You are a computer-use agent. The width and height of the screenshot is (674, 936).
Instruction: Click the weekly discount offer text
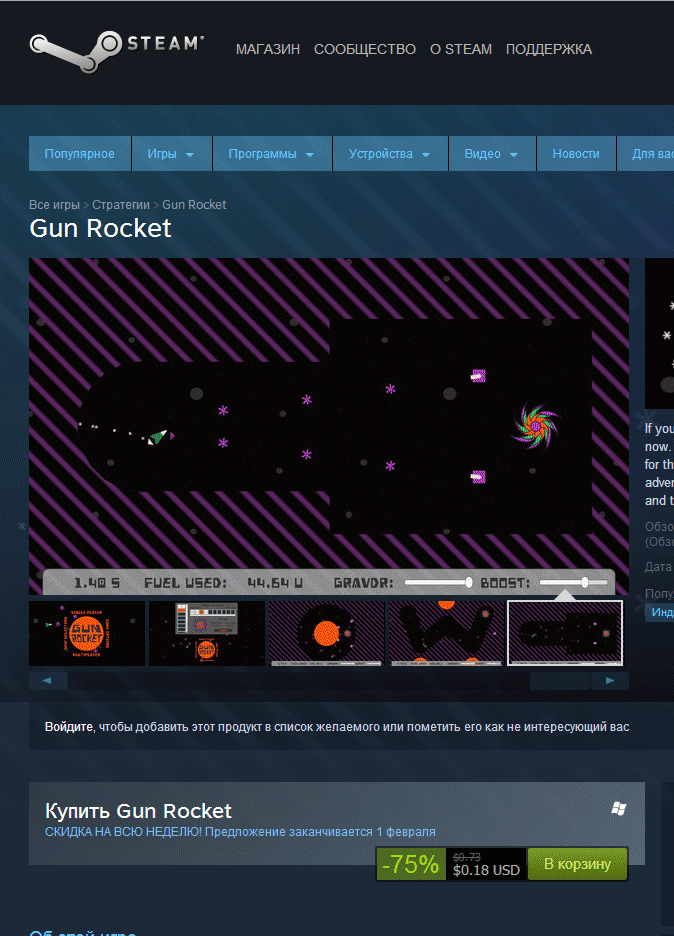click(x=241, y=832)
